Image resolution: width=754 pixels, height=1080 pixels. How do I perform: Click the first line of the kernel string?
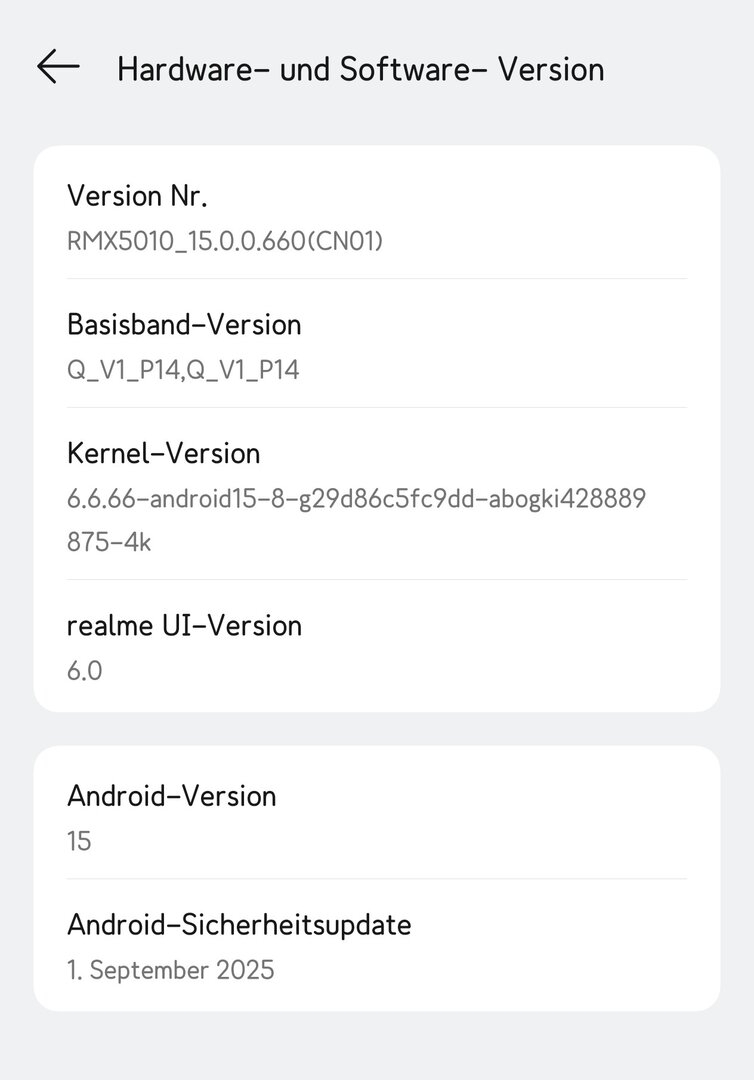point(356,499)
